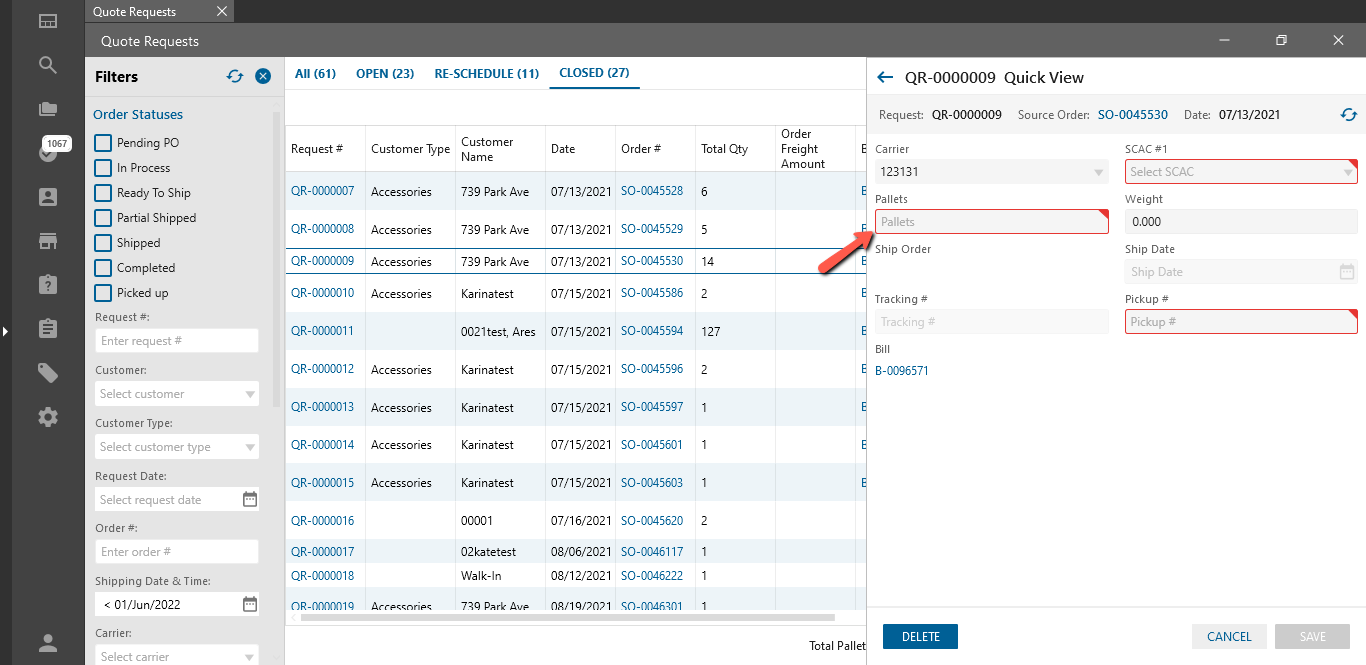Image resolution: width=1366 pixels, height=665 pixels.
Task: Clear filters with the round X icon
Action: pyautogui.click(x=263, y=76)
